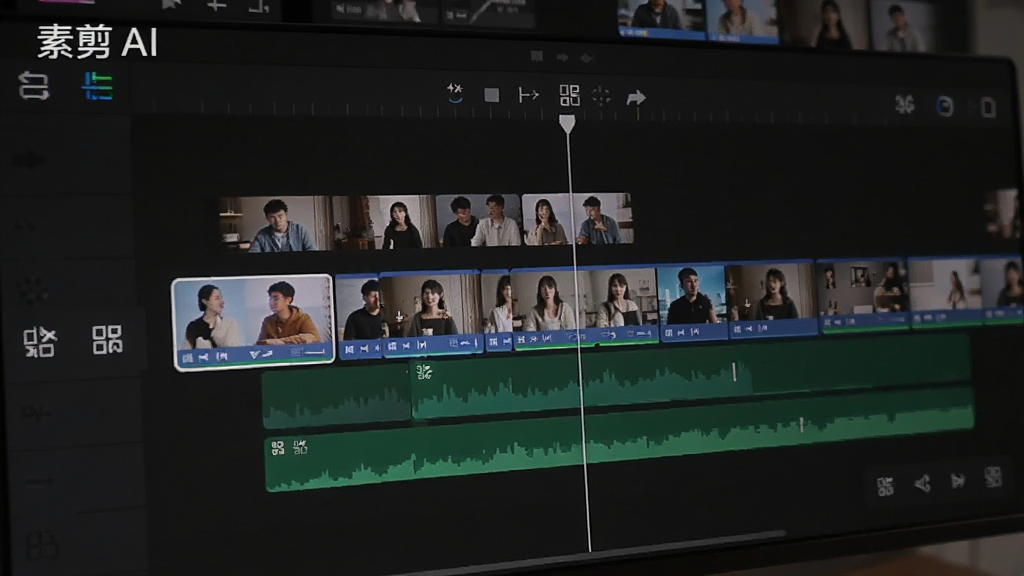Select the trim-to-arrow tool in toolbar
1024x576 pixels.
point(528,95)
